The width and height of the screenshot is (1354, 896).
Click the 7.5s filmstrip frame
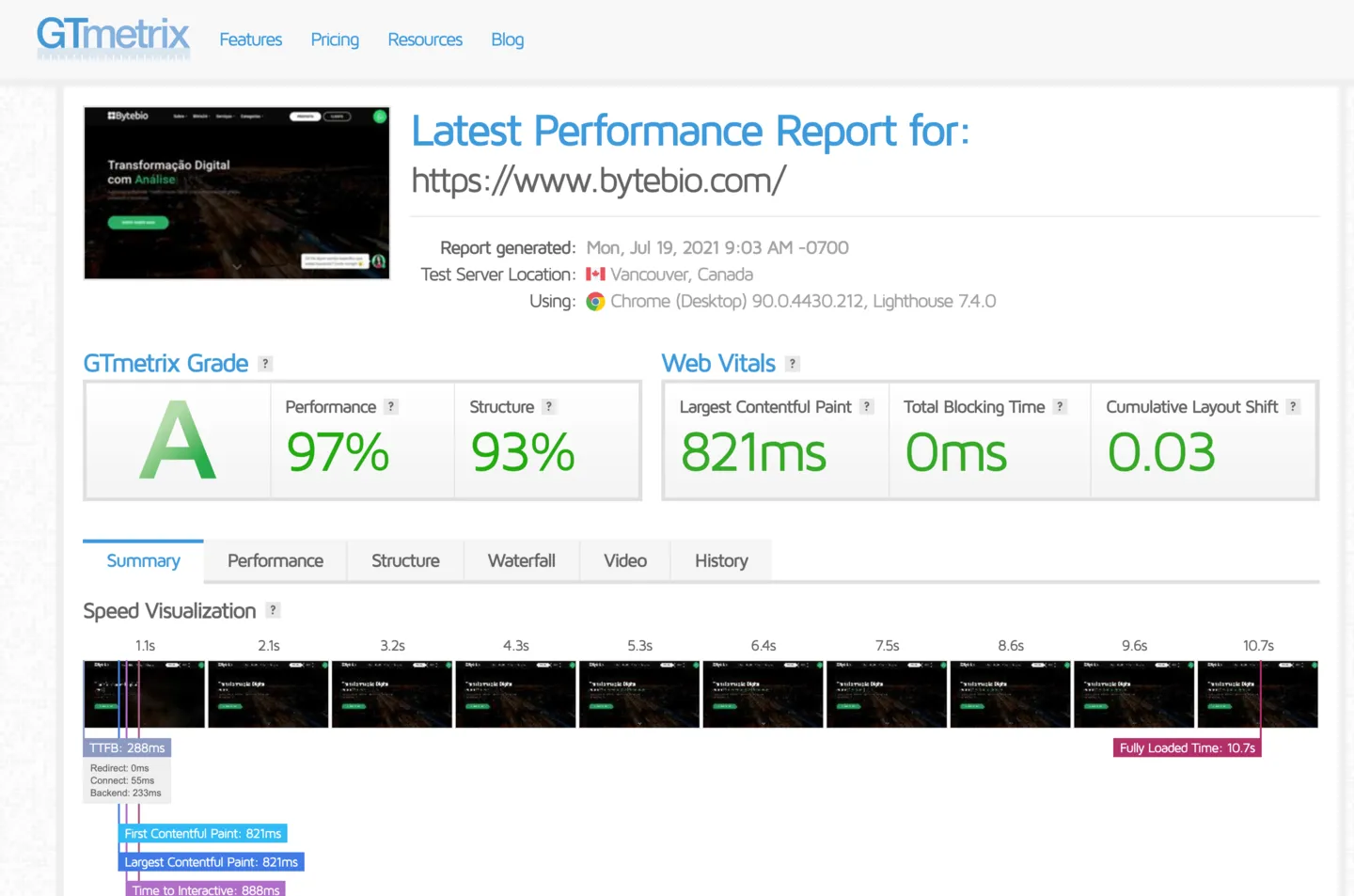(887, 694)
